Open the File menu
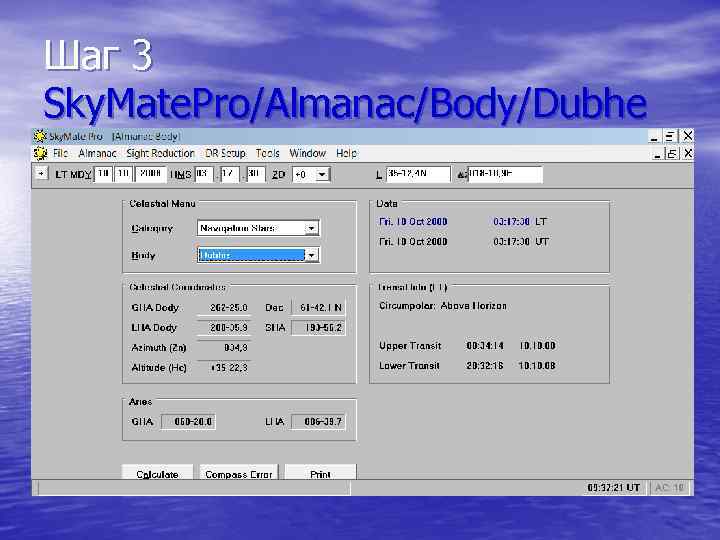This screenshot has height=540, width=720. (60, 153)
